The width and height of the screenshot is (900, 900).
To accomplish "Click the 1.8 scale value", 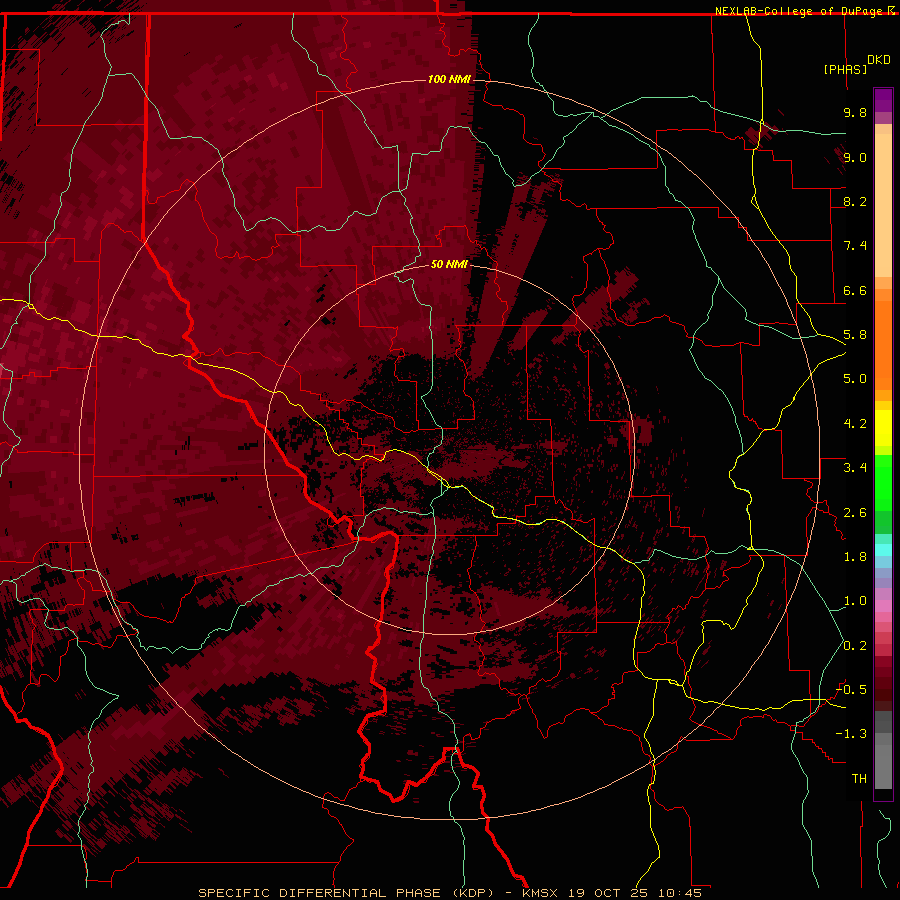I will point(855,557).
